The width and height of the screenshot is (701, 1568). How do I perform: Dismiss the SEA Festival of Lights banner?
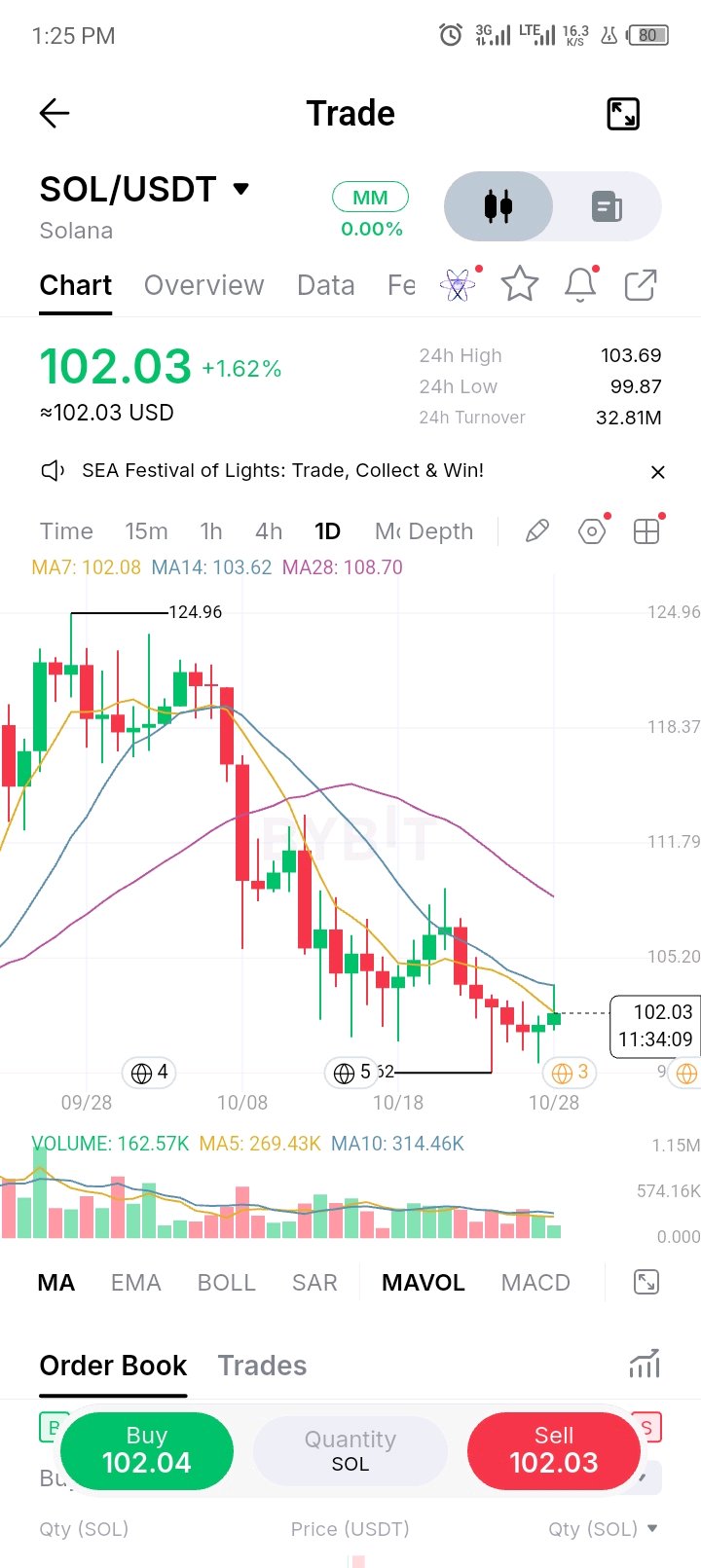click(x=658, y=472)
